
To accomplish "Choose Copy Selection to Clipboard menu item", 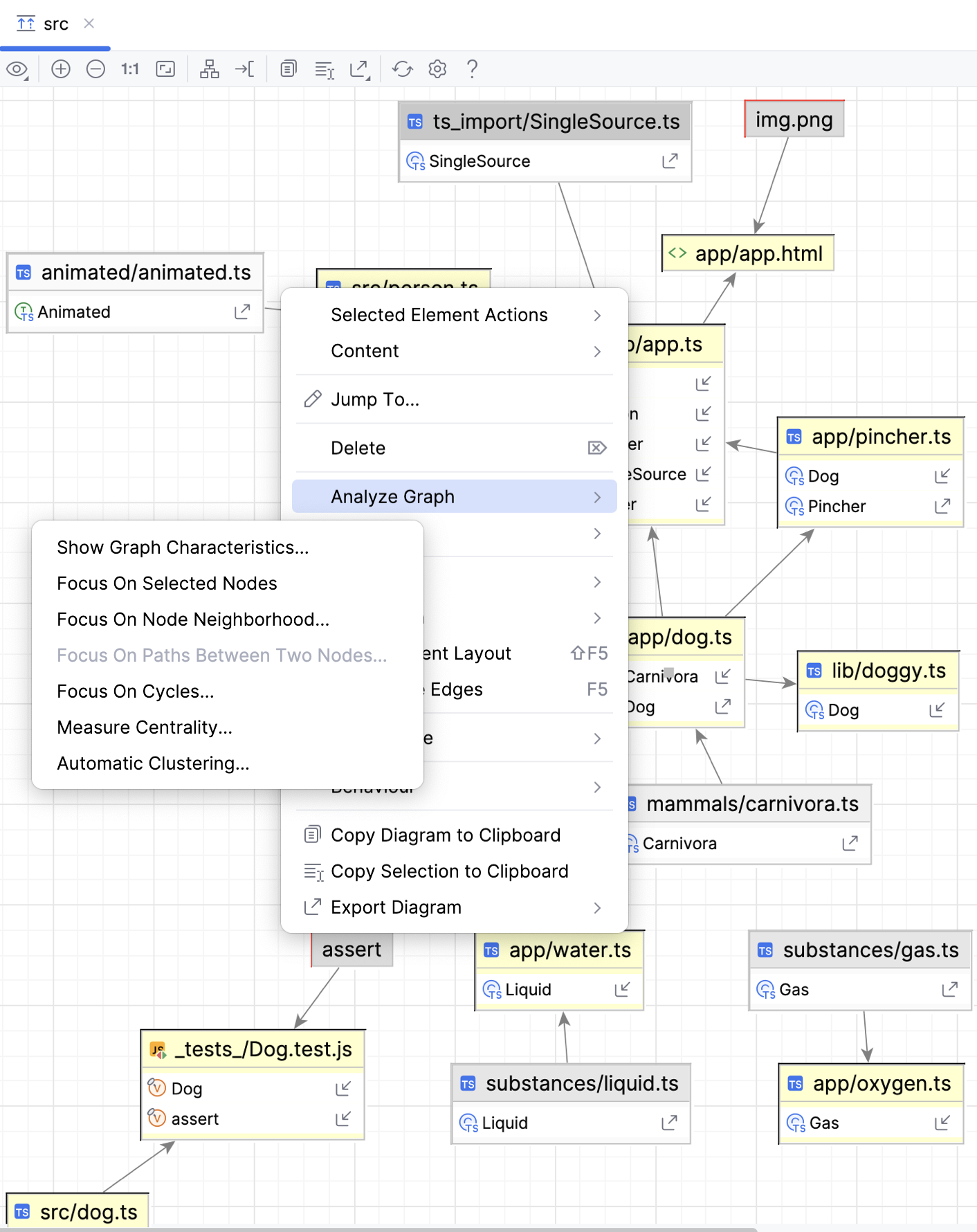I will (454, 871).
